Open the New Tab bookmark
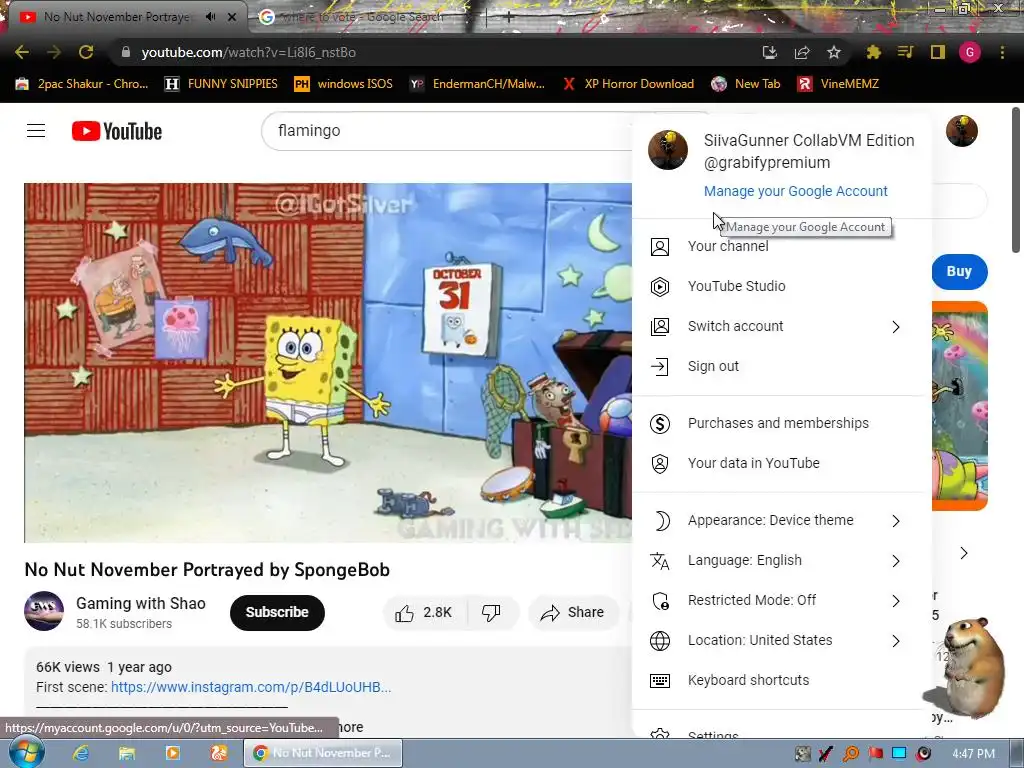The image size is (1024, 768). coord(746,84)
